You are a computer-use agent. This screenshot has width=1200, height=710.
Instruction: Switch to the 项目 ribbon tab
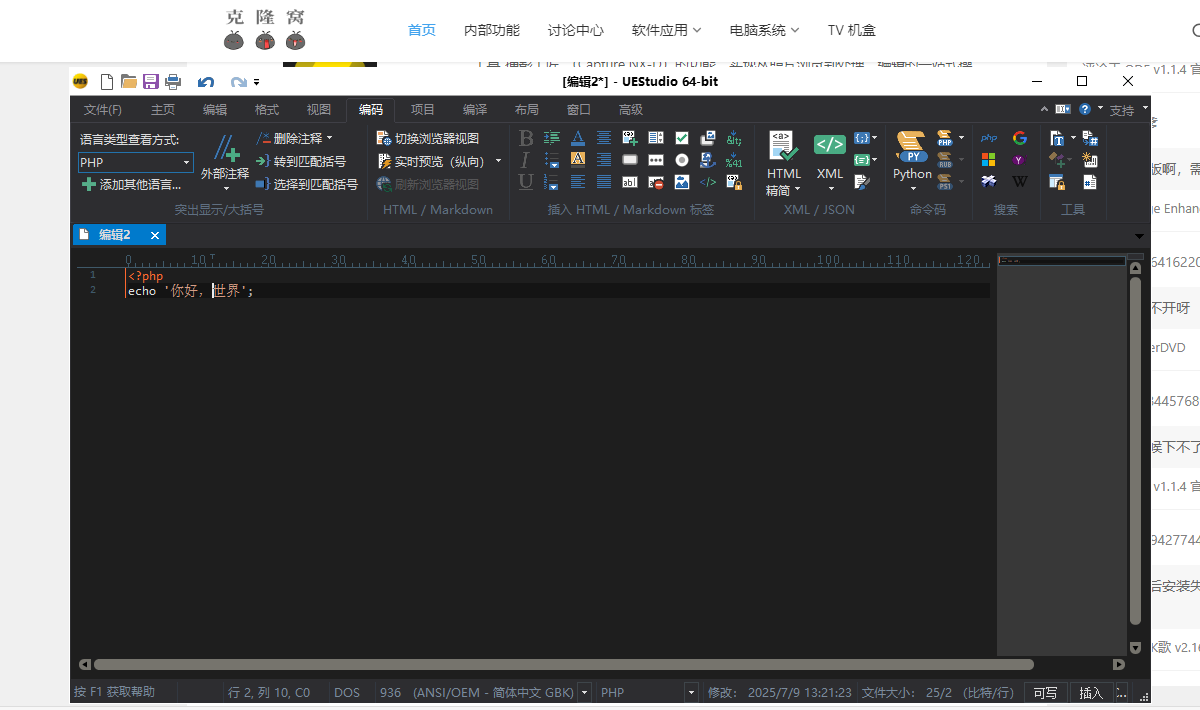(x=423, y=110)
